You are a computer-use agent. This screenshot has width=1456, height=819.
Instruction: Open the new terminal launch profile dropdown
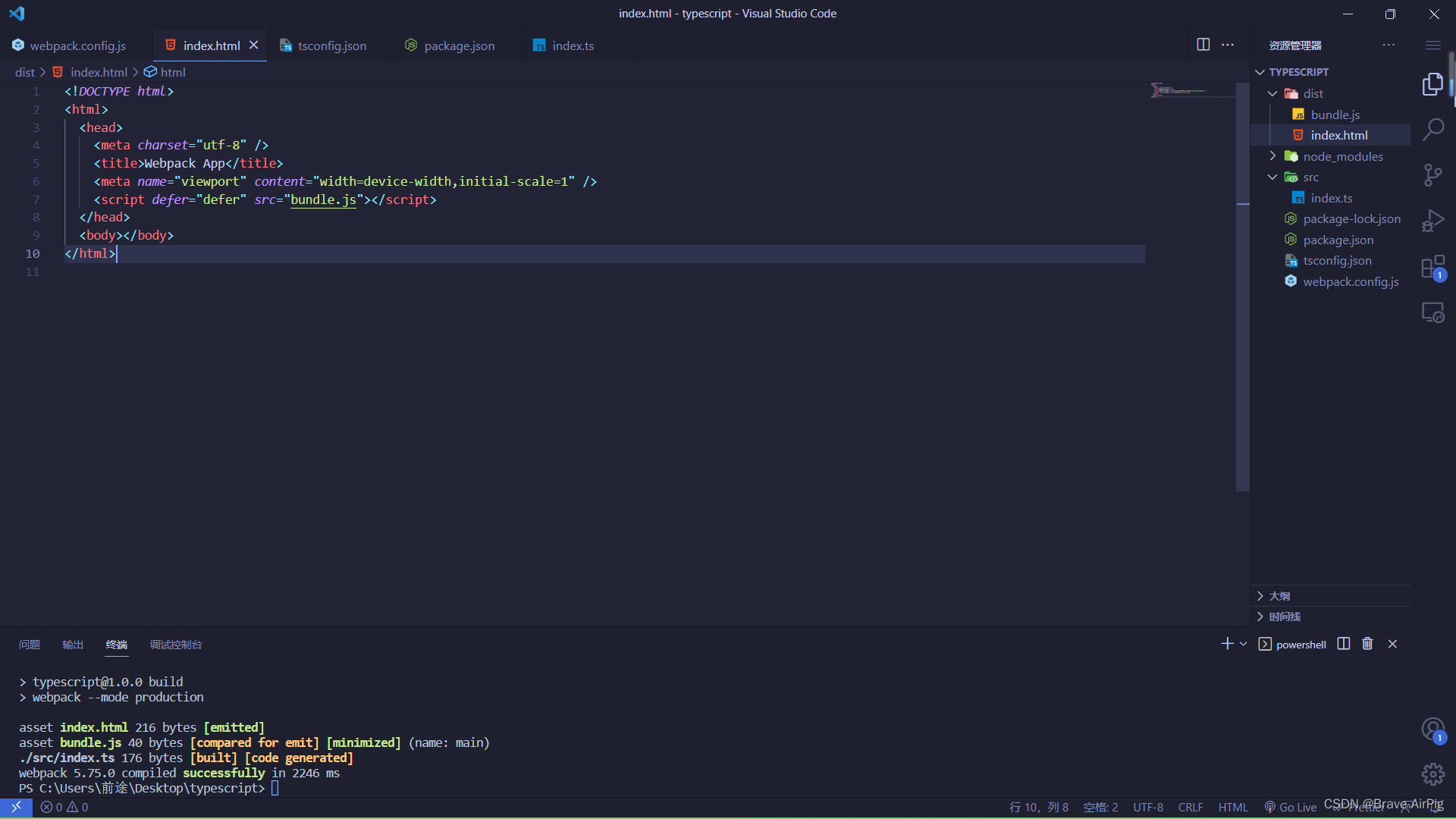[1243, 644]
